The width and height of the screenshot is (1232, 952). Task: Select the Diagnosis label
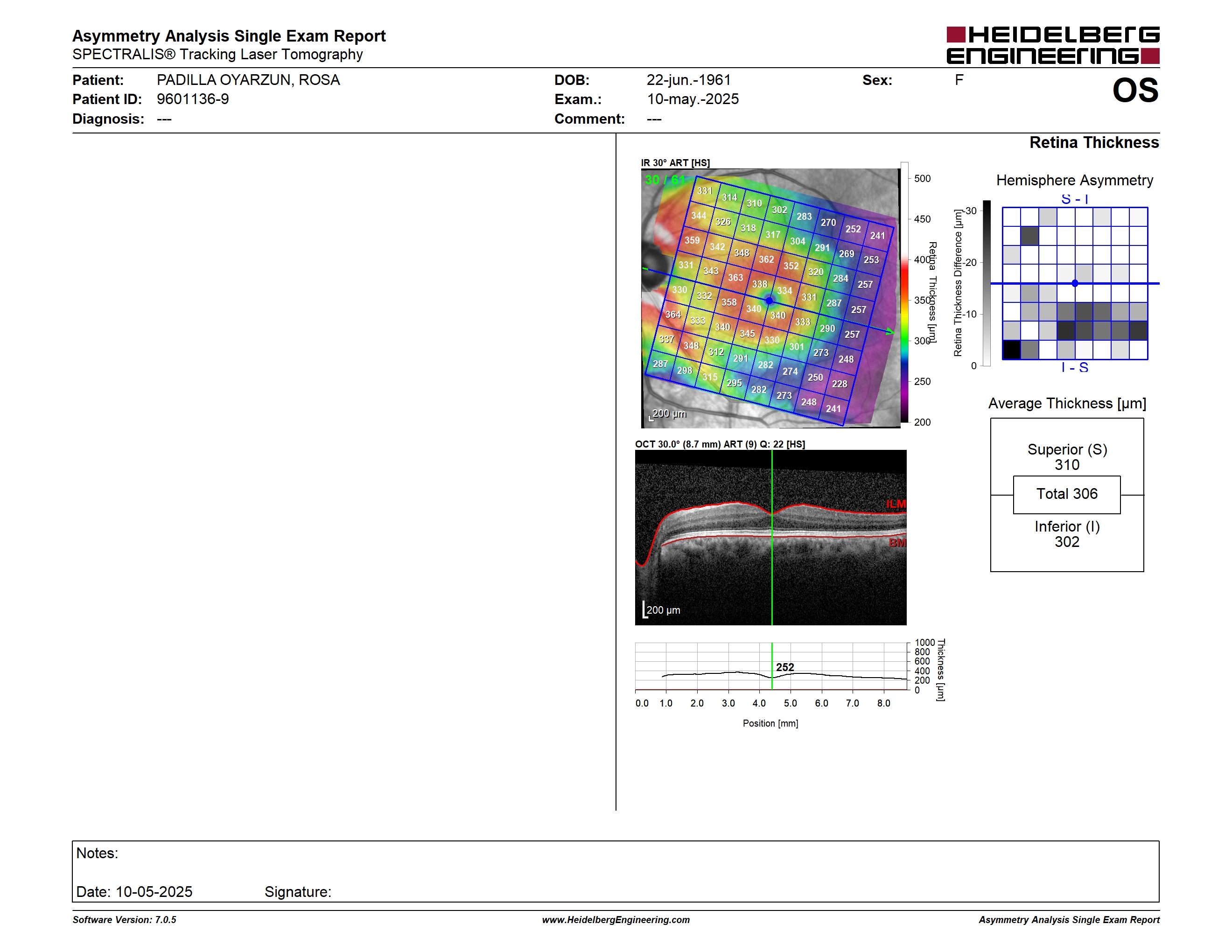pyautogui.click(x=108, y=119)
